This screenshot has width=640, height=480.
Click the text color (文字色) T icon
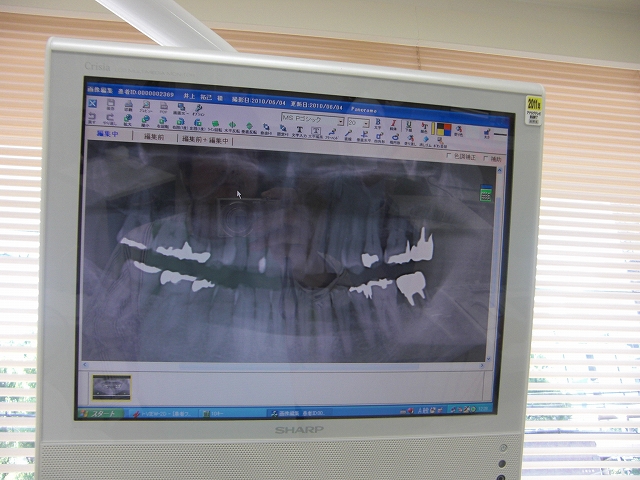(x=424, y=126)
